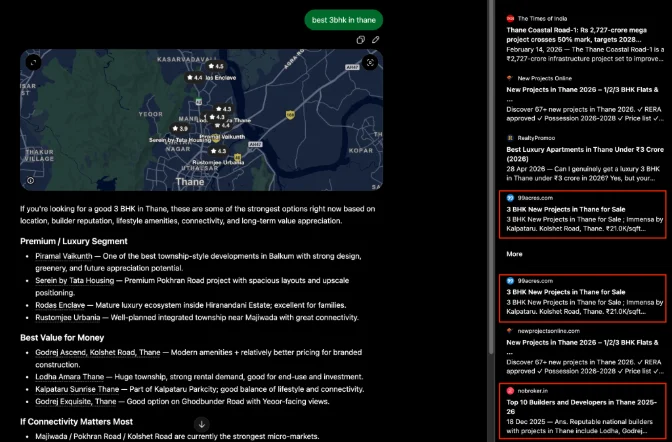Image resolution: width=672 pixels, height=442 pixels.
Task: Click 'newprojectsonline.com' source name
Action: coord(549,331)
